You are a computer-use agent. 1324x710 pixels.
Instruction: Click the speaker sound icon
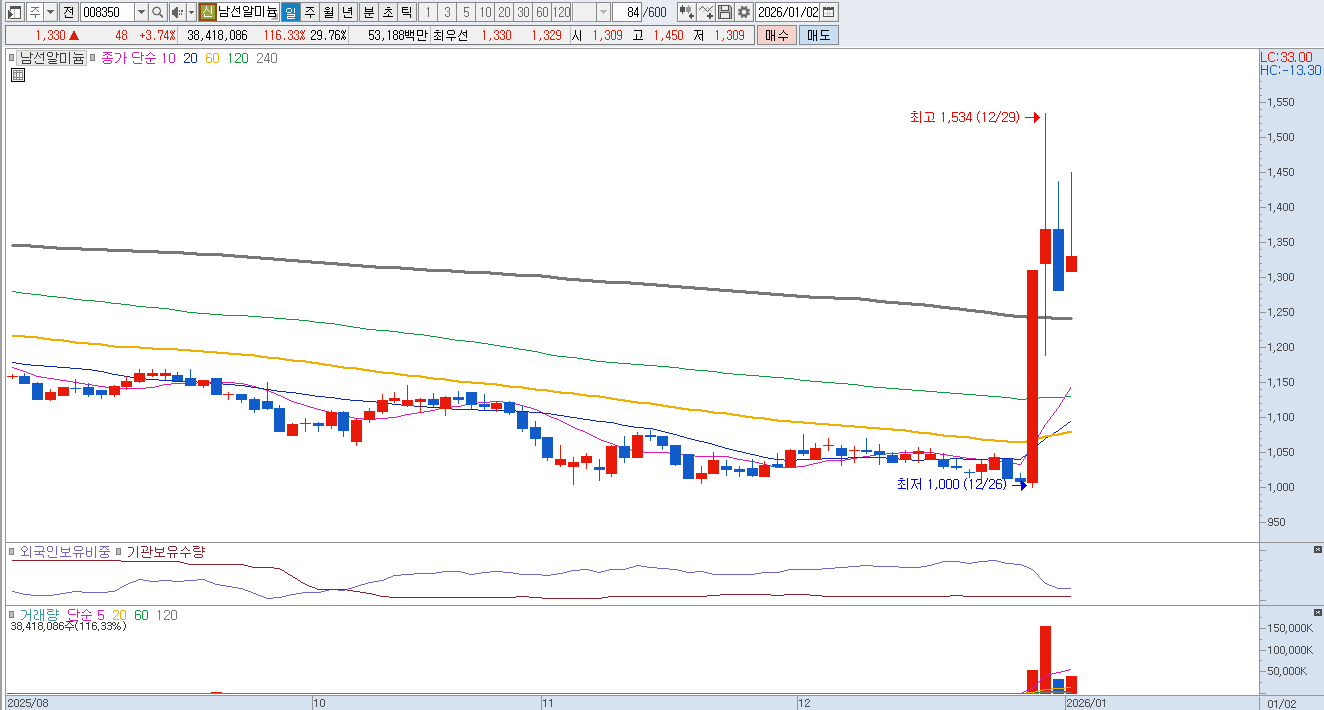[176, 12]
